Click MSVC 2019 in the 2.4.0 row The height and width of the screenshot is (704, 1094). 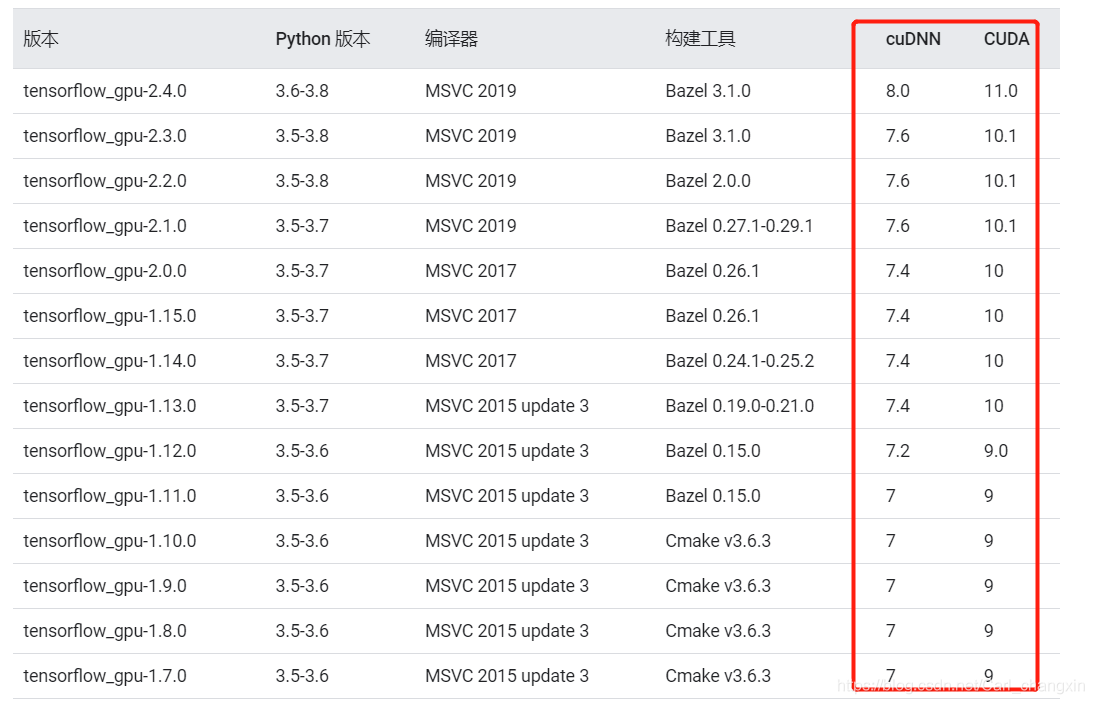(x=471, y=91)
